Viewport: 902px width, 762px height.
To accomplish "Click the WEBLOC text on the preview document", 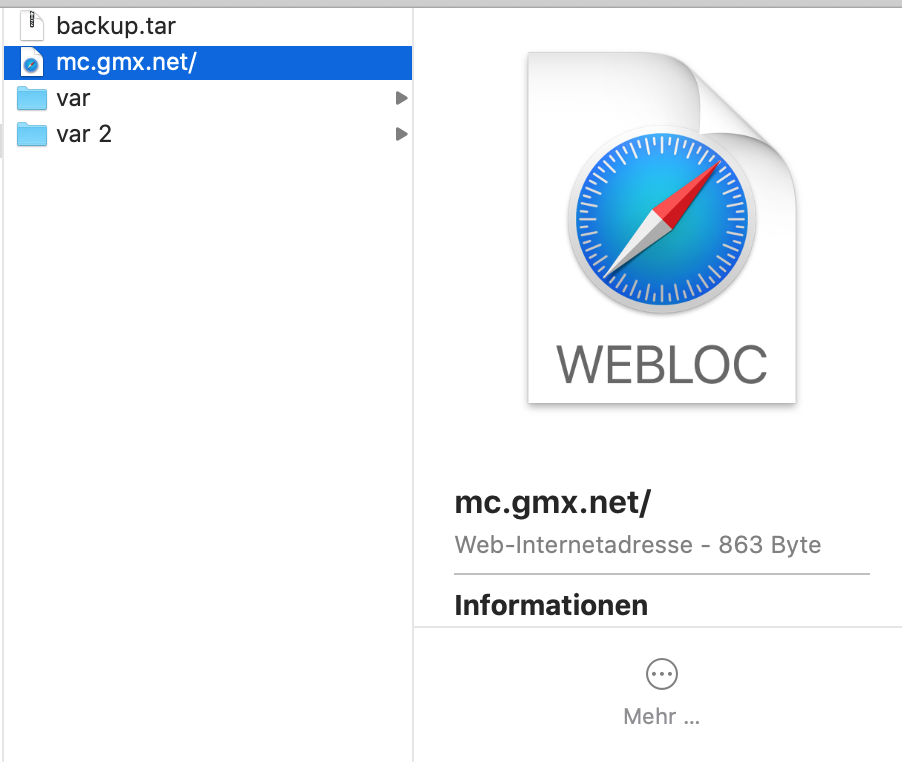I will coord(661,364).
